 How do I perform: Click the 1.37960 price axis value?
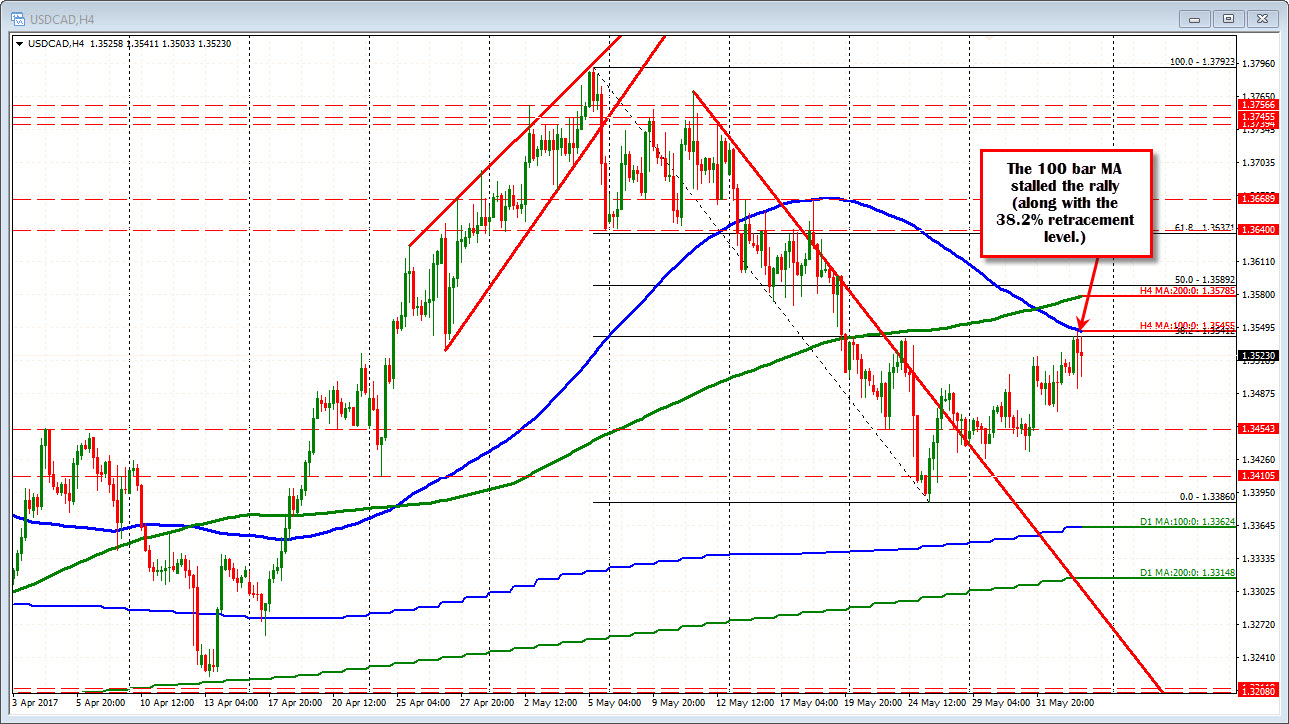coord(1257,64)
